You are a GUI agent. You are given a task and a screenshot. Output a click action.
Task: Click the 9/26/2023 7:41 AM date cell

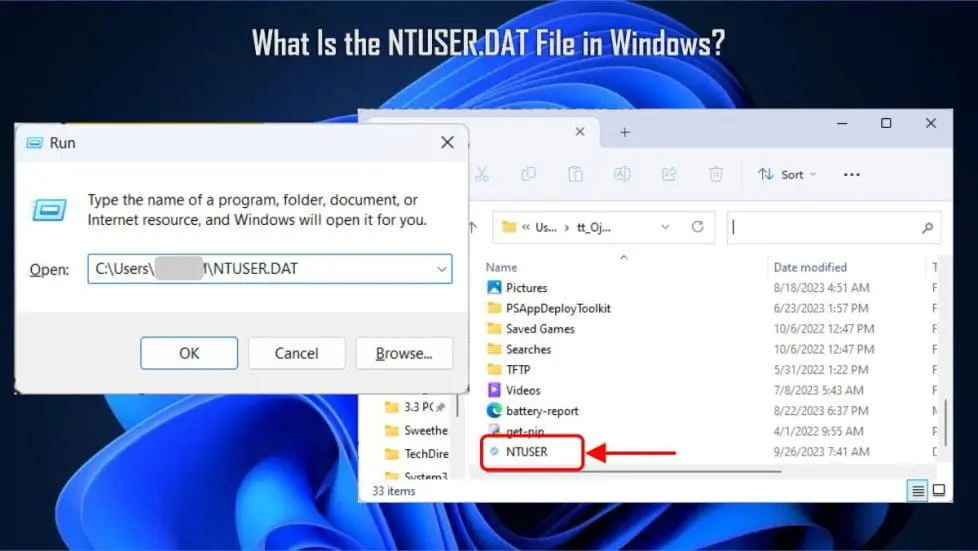(821, 452)
